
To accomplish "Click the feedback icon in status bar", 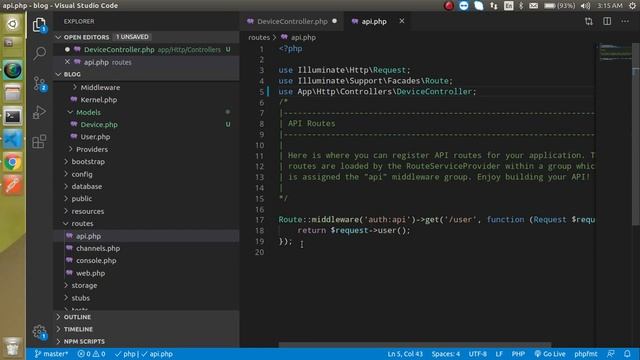I will coord(611,354).
